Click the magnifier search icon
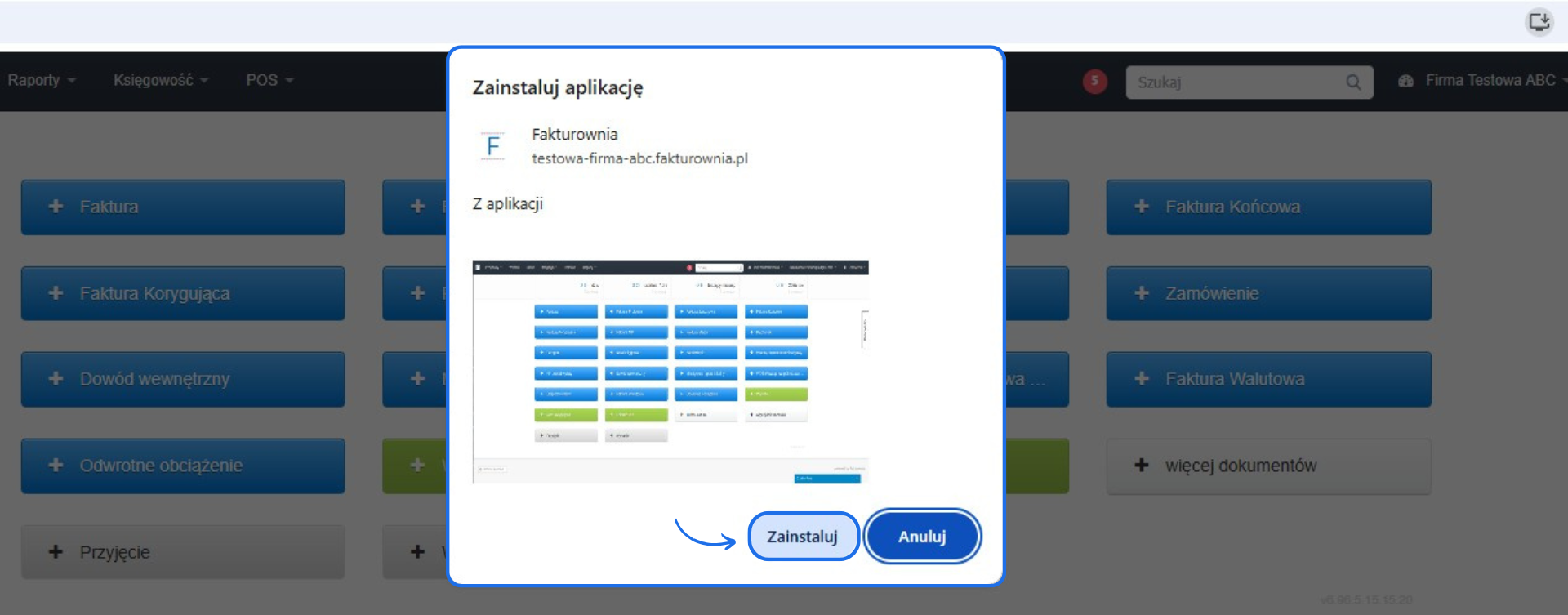 coord(1353,82)
